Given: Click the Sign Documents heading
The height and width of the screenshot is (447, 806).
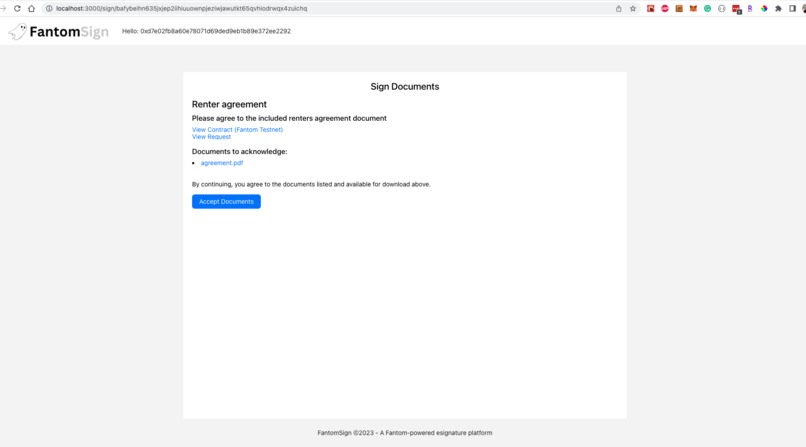Looking at the screenshot, I should click(405, 87).
